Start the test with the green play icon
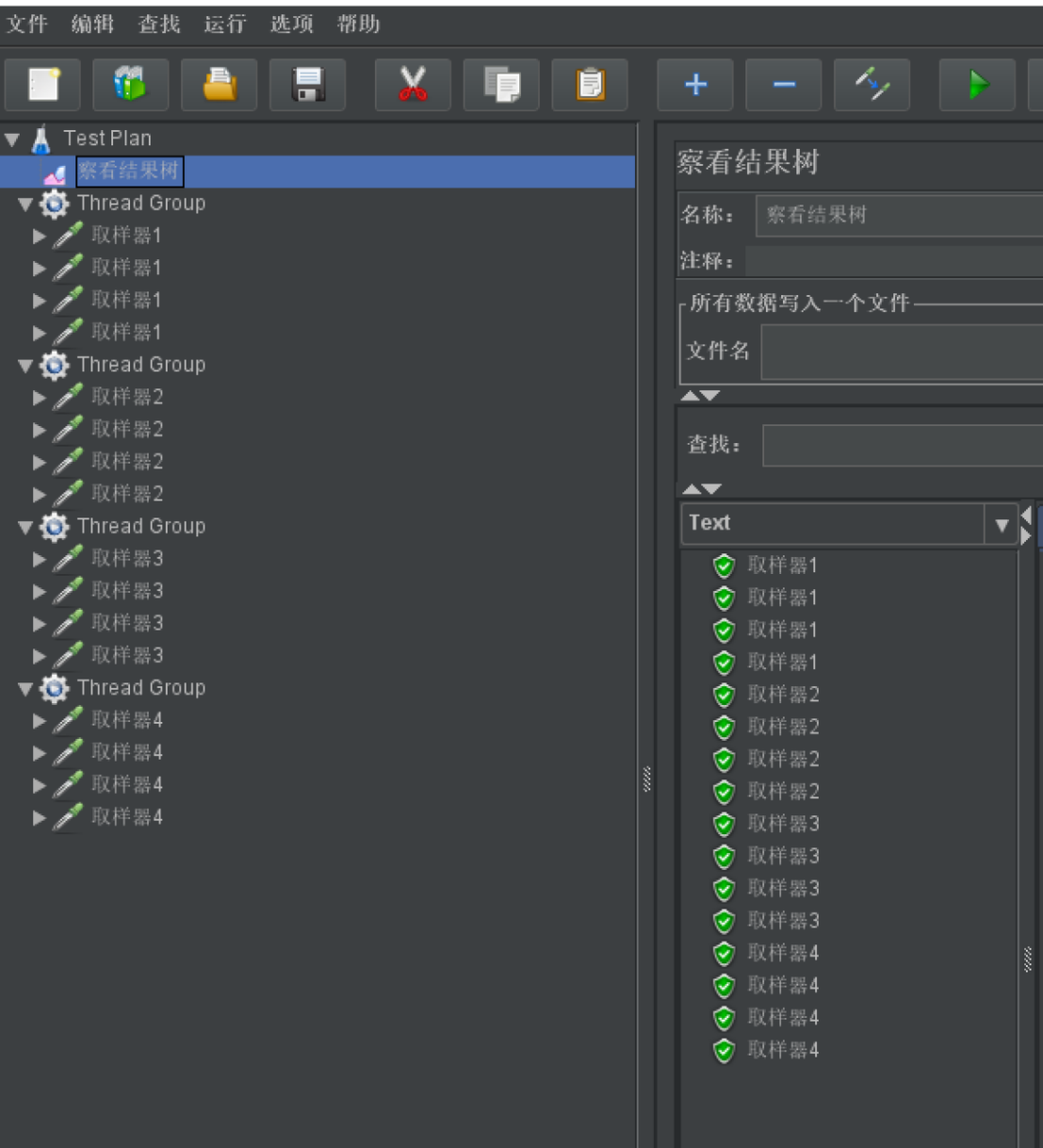This screenshot has height=1148, width=1043. (x=976, y=85)
